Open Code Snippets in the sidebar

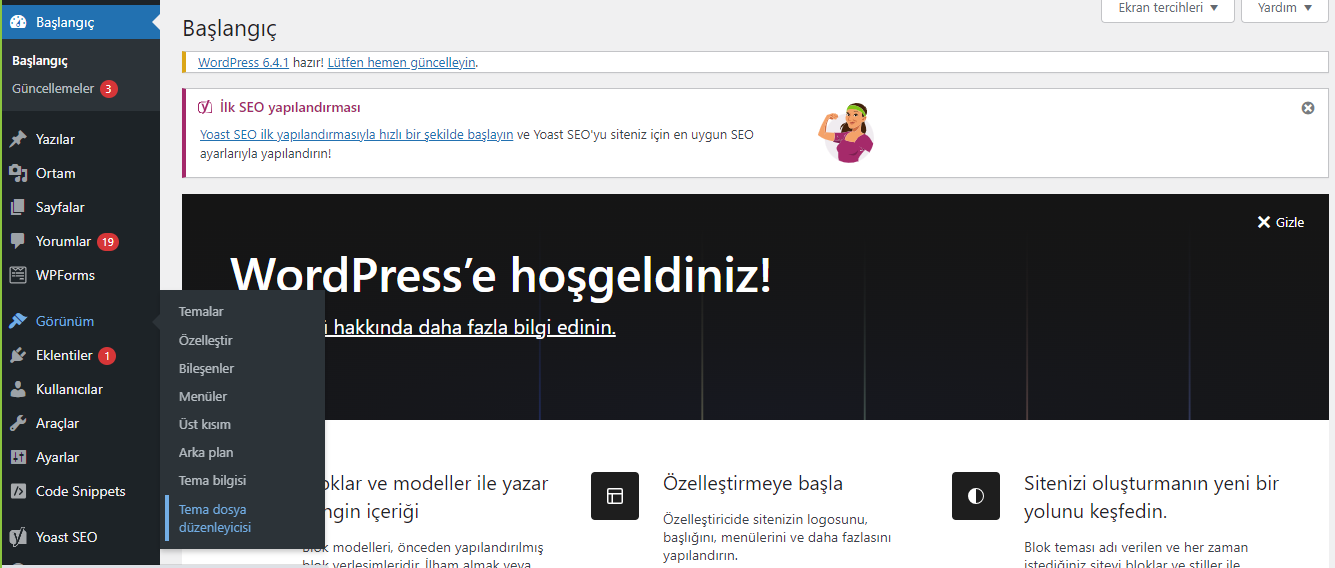(80, 491)
